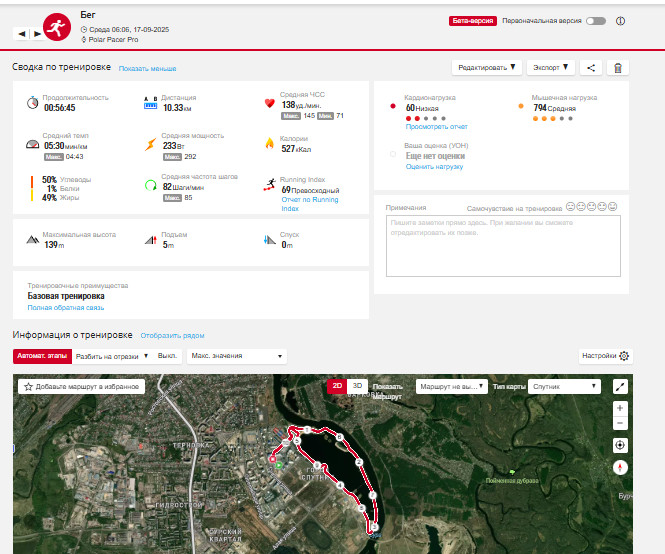Open the Спутник map type dropdown
The height and width of the screenshot is (554, 665).
point(564,386)
